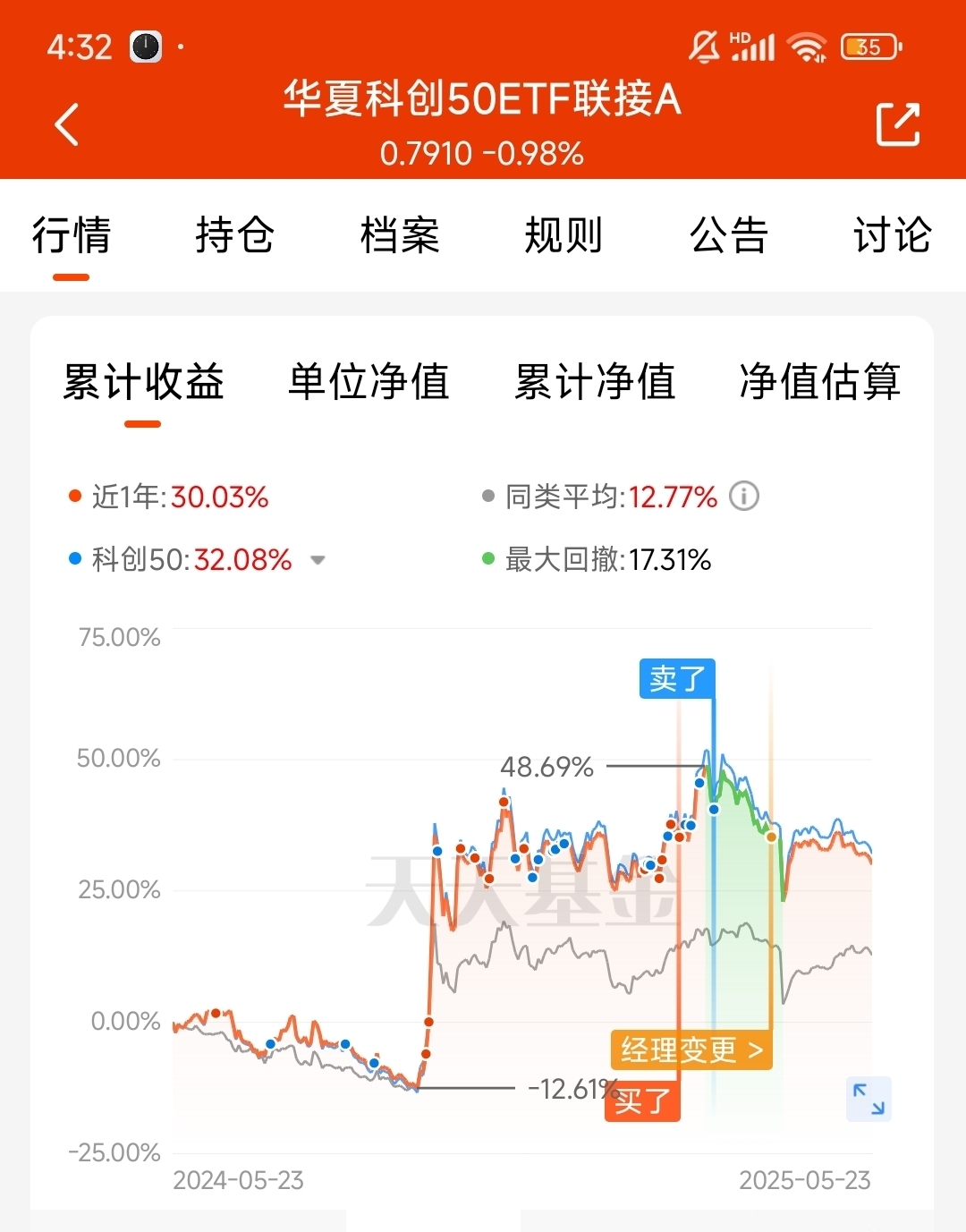The image size is (966, 1232).
Task: Tap the muted notification bell icon
Action: coord(704,47)
